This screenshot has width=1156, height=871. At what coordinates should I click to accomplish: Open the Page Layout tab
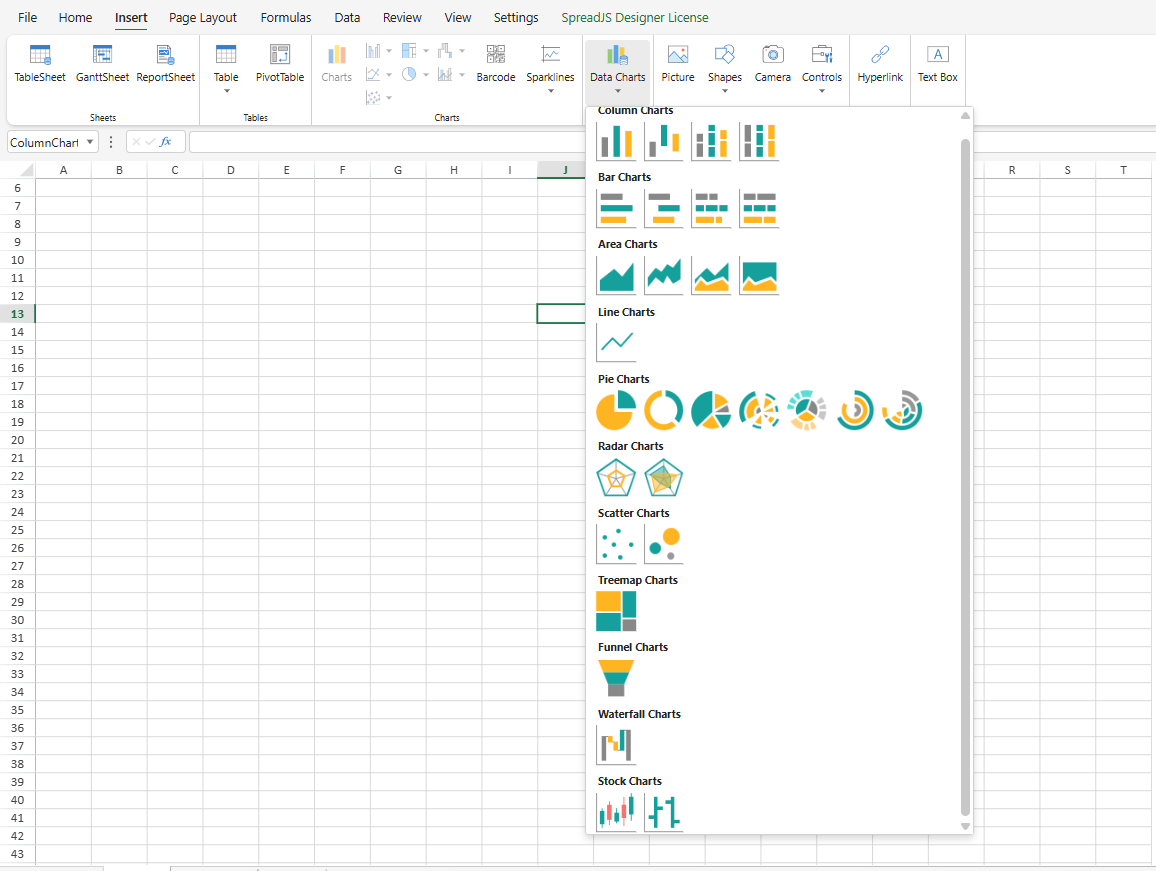[x=203, y=18]
